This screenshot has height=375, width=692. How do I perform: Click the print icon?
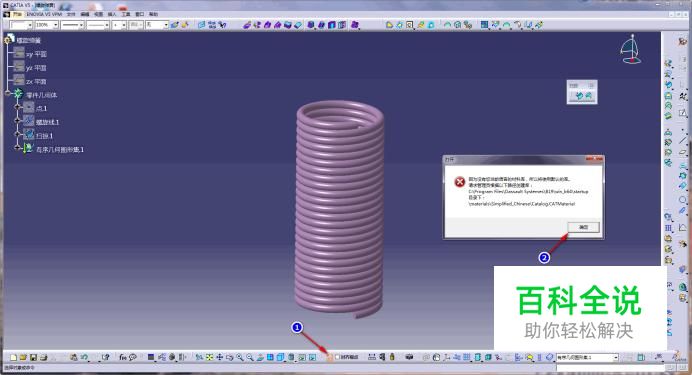click(x=43, y=357)
